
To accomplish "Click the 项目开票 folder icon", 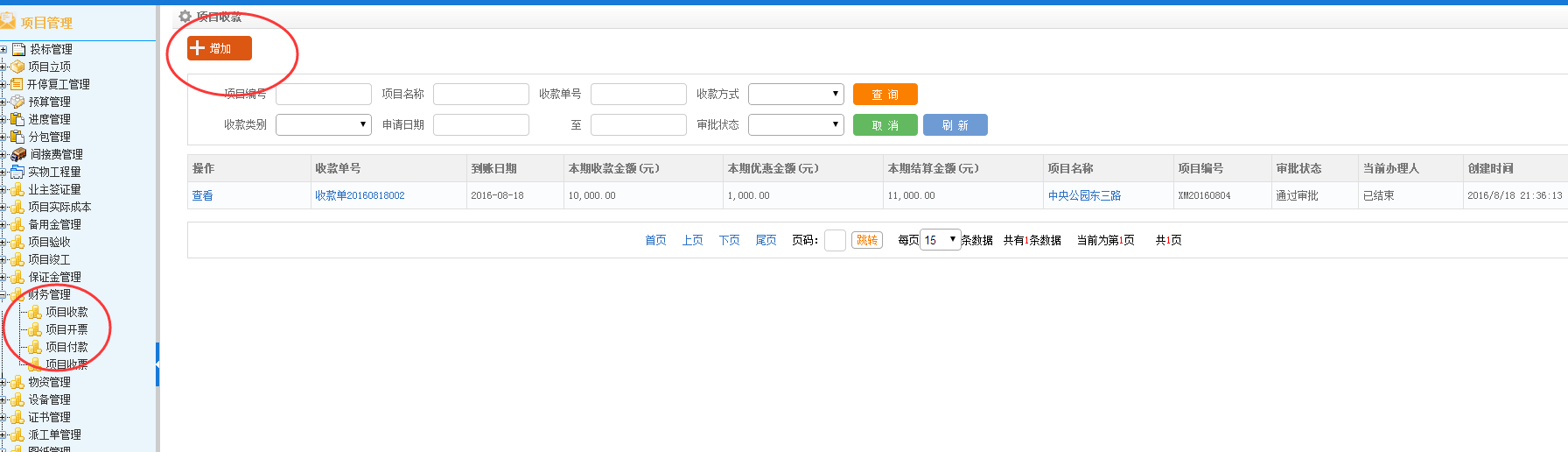I will coord(35,329).
